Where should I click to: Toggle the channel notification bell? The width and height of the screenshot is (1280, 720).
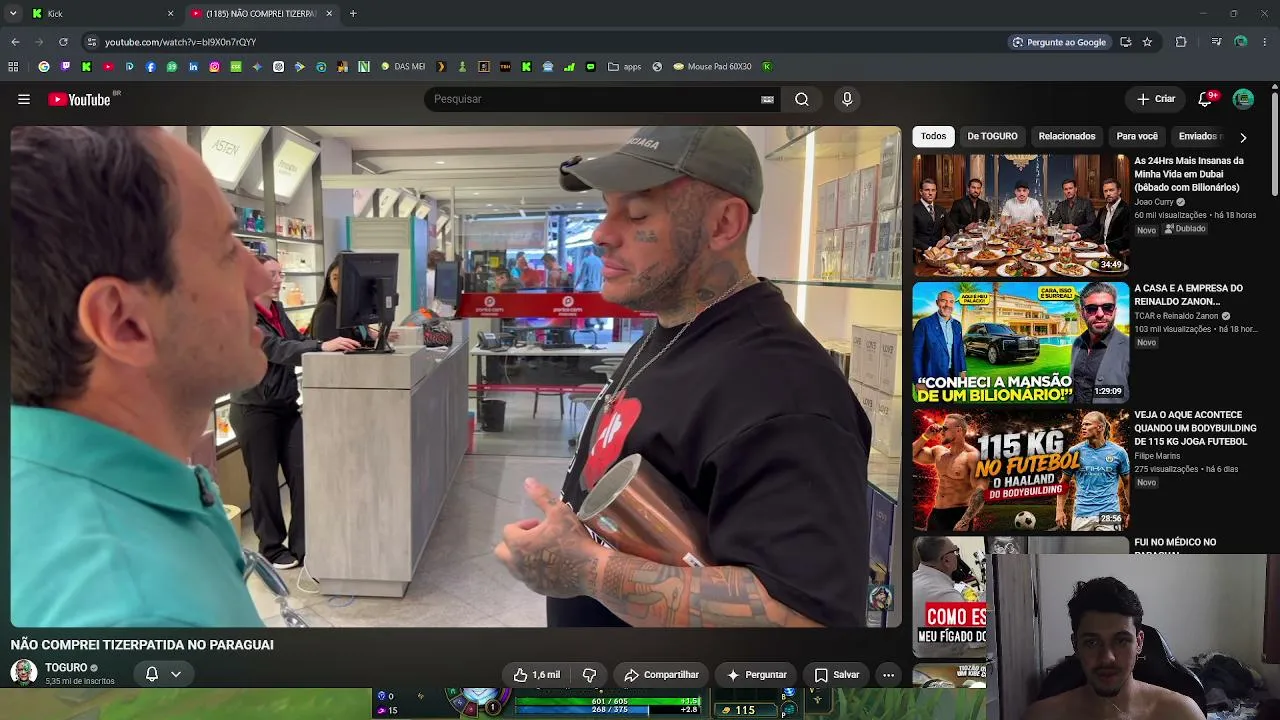(152, 674)
